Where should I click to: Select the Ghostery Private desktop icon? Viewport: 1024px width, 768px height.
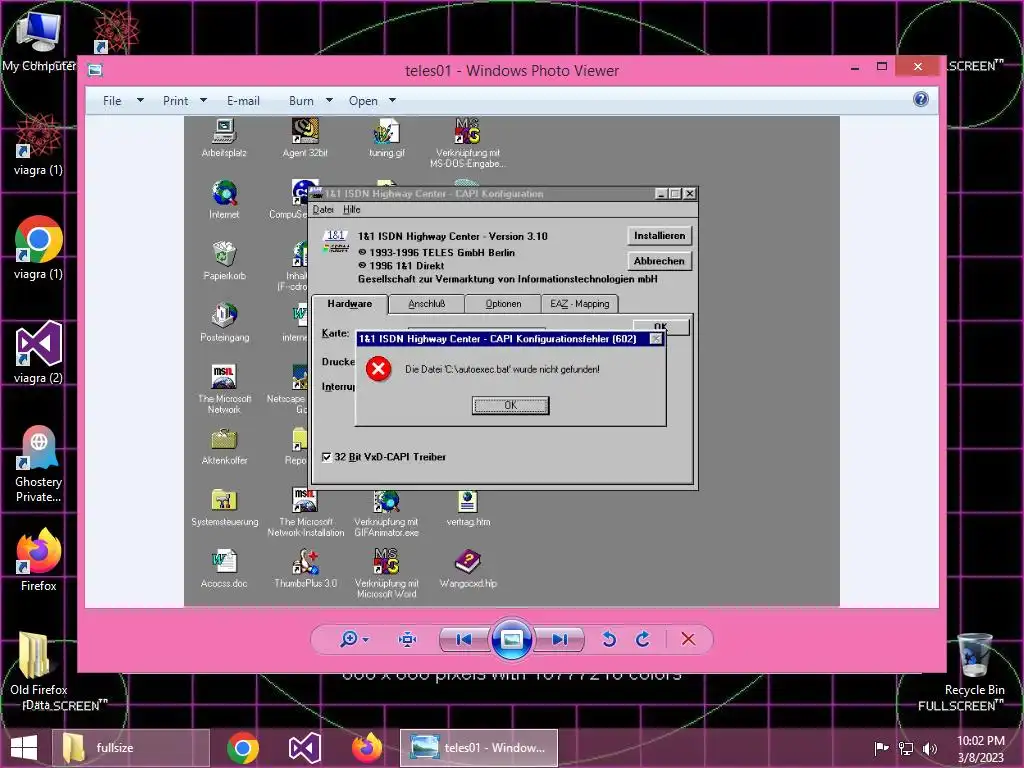pos(39,464)
